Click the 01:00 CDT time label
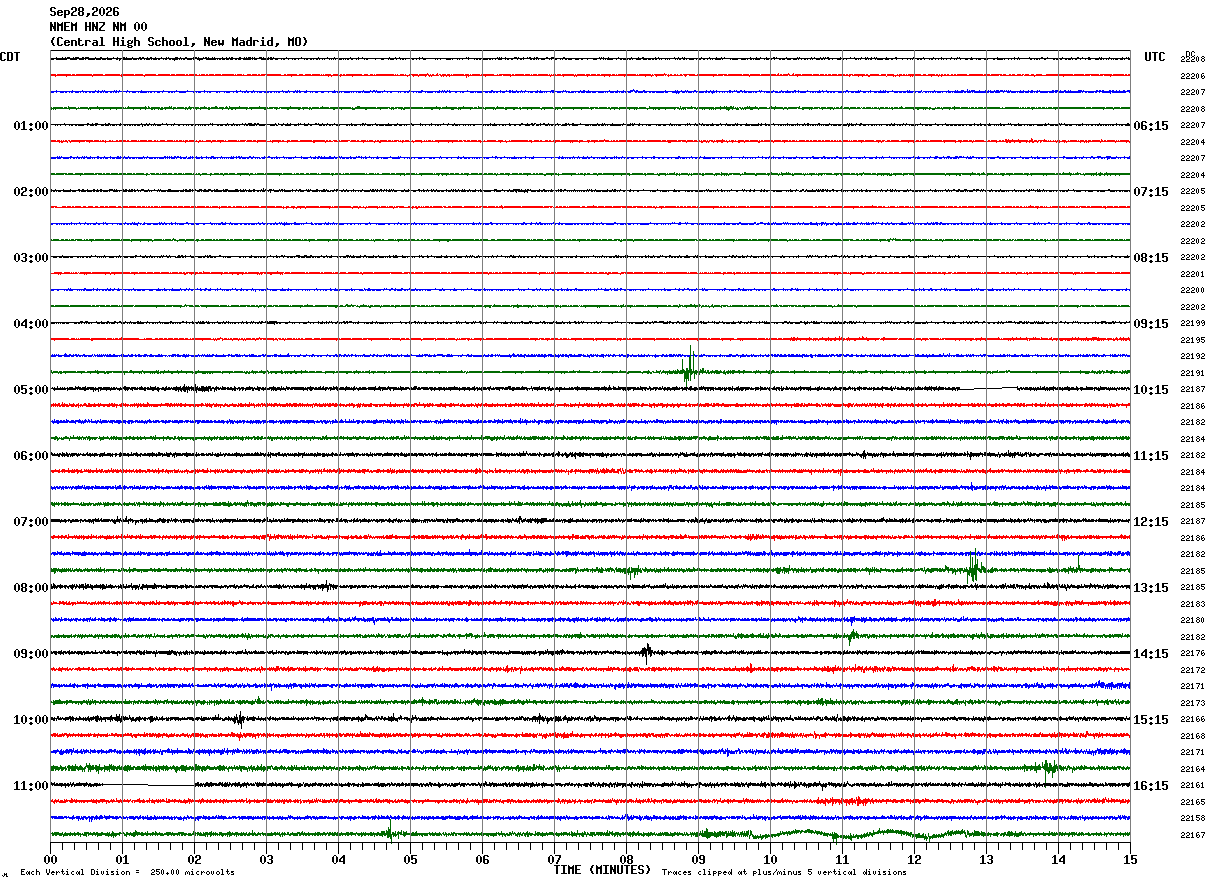This screenshot has width=1210, height=886. pyautogui.click(x=30, y=126)
